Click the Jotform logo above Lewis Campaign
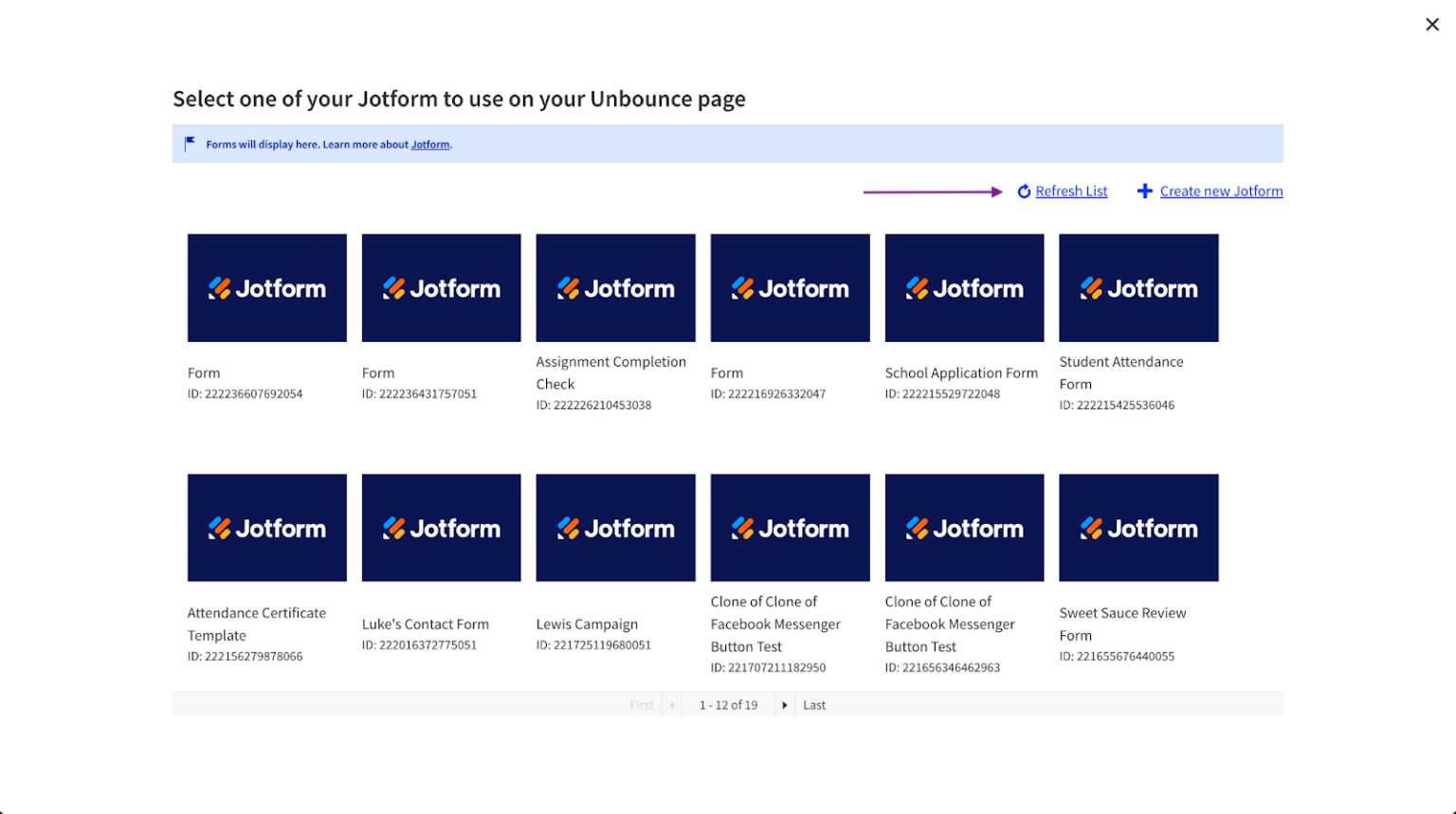The width and height of the screenshot is (1456, 814). point(615,528)
